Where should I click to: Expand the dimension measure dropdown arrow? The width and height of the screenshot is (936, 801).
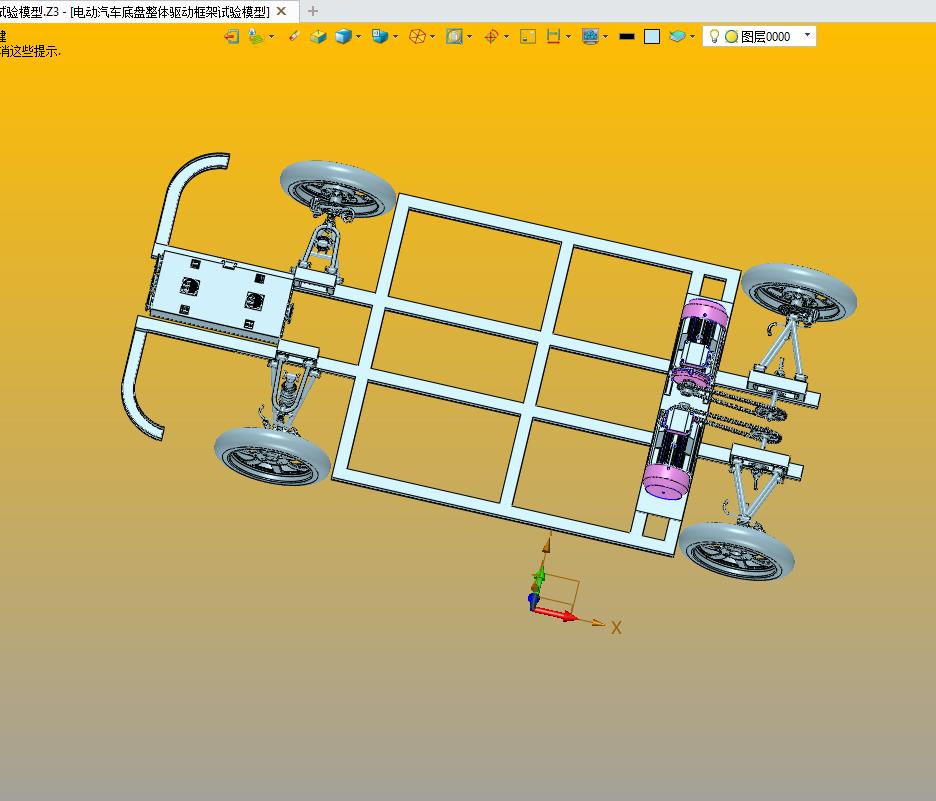(x=568, y=37)
